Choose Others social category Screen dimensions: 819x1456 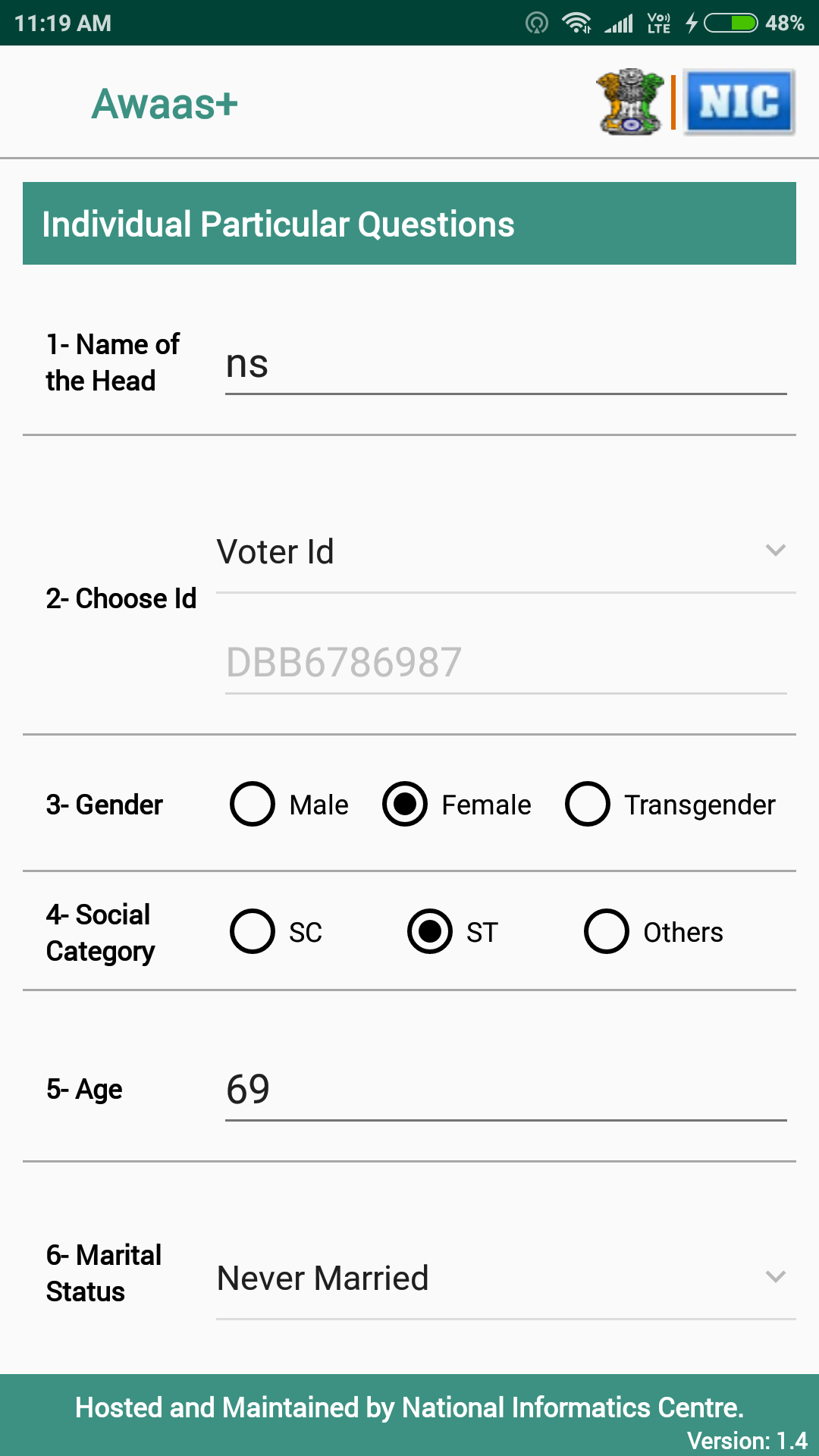pyautogui.click(x=607, y=931)
